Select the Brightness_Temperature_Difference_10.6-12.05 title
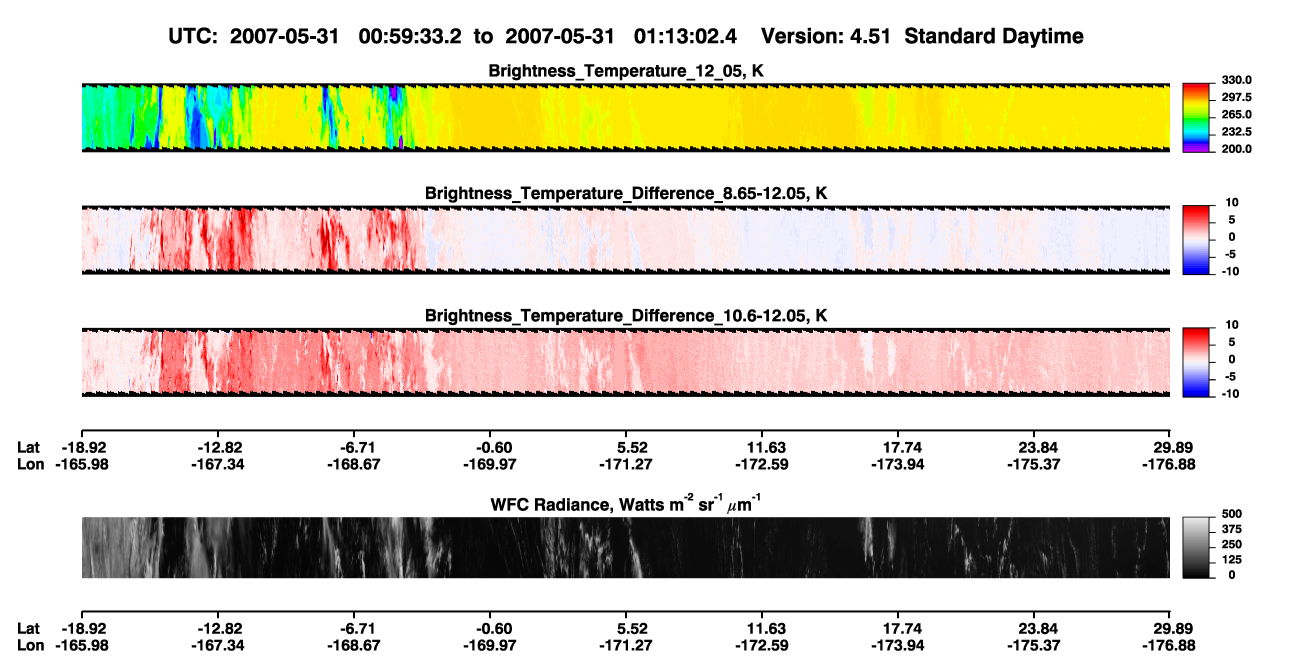The width and height of the screenshot is (1300, 667). tap(626, 315)
